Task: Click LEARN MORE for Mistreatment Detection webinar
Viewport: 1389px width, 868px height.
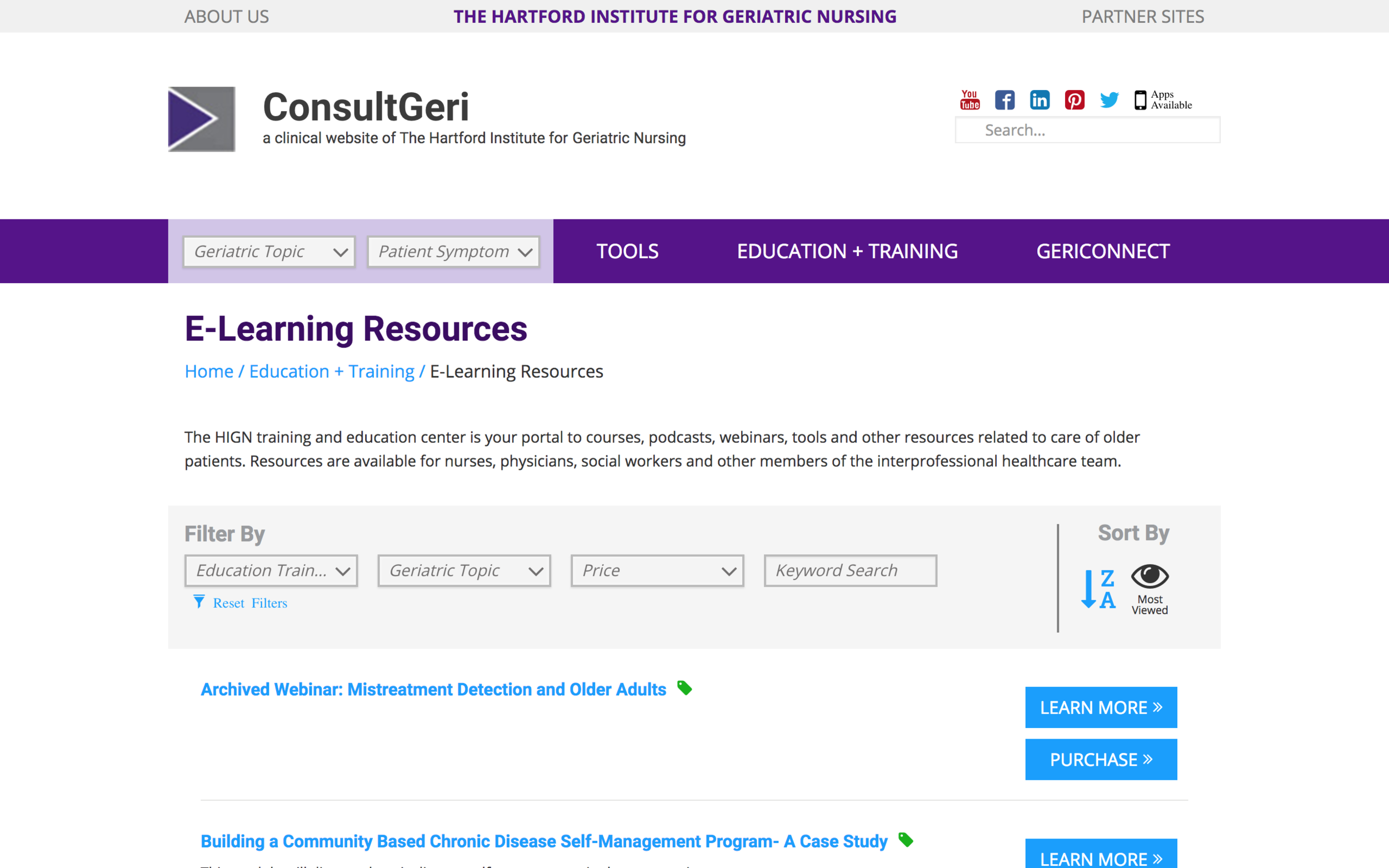Action: point(1101,708)
